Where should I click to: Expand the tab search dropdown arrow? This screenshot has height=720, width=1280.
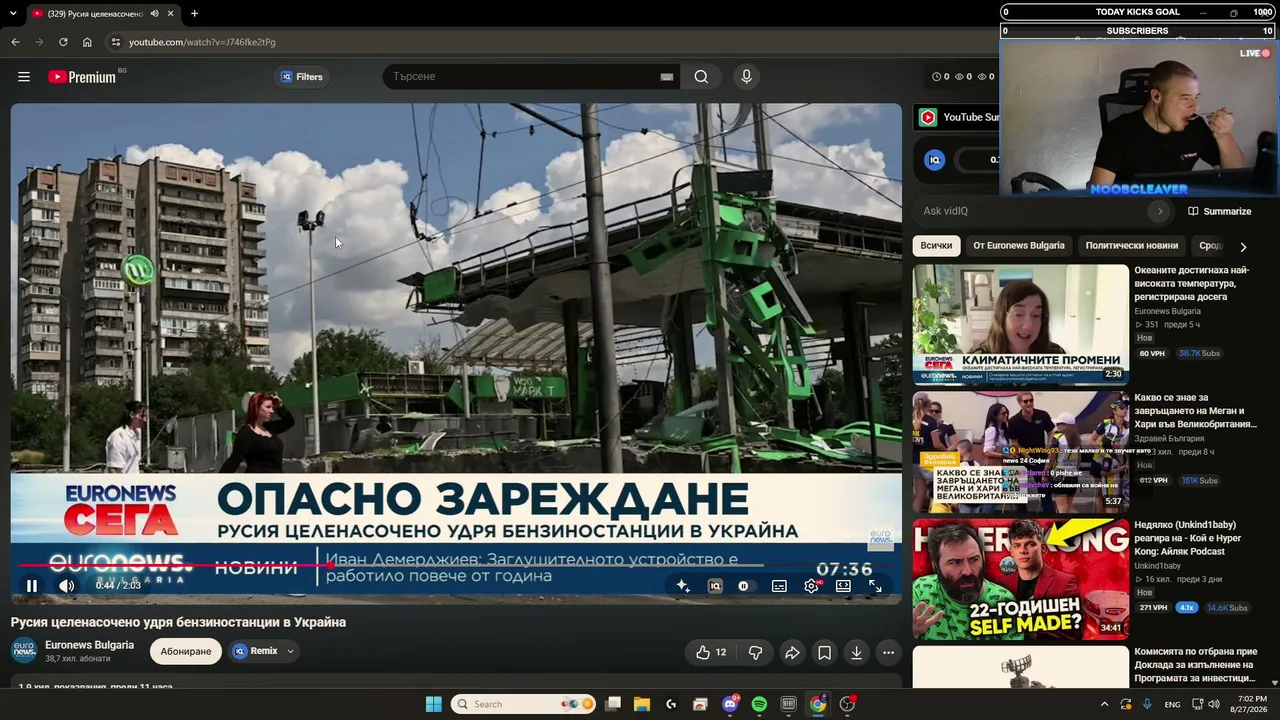coord(13,14)
